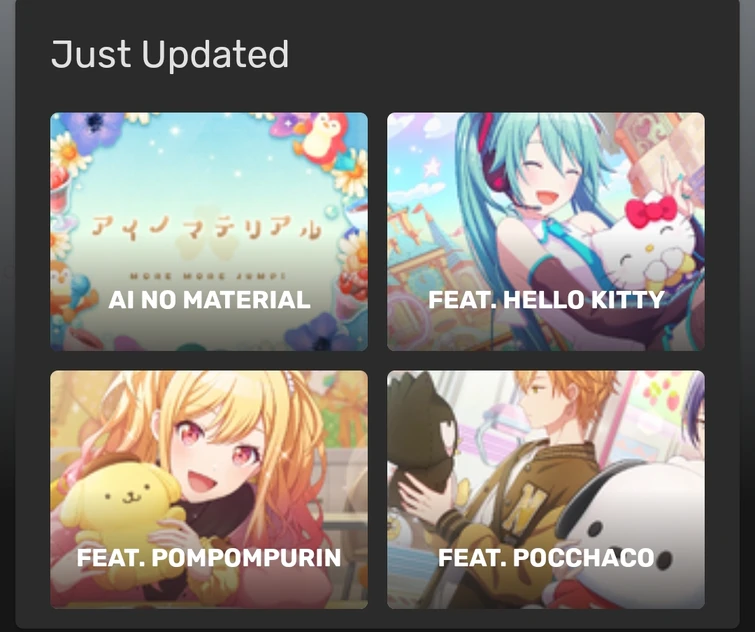Click the FEAT. POMPOMPURIN caption text
Screen dimensions: 755x632
209,558
